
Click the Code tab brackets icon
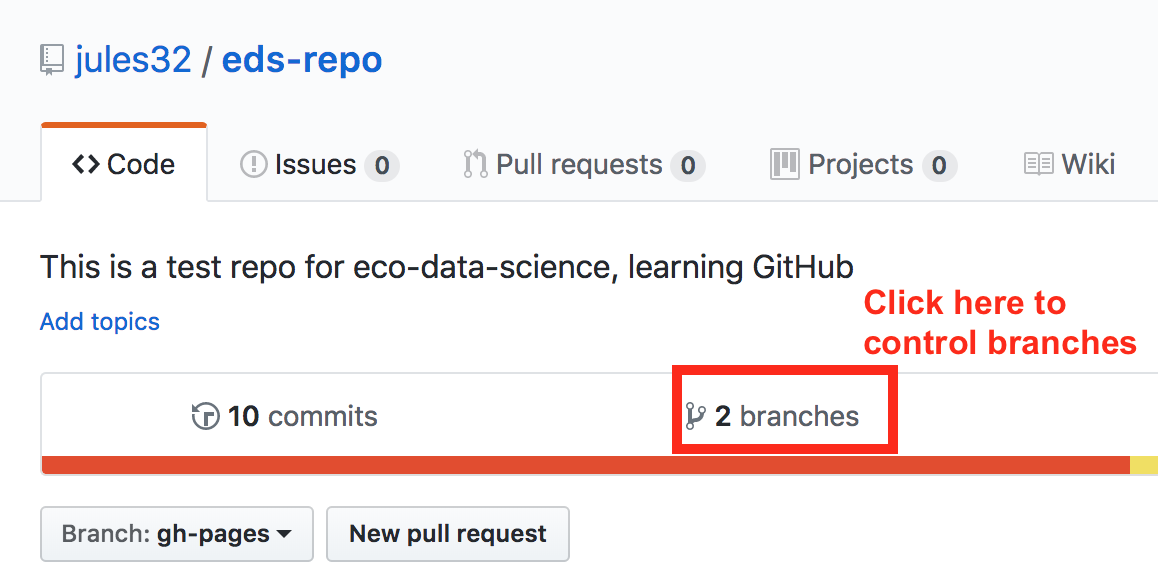point(86,164)
